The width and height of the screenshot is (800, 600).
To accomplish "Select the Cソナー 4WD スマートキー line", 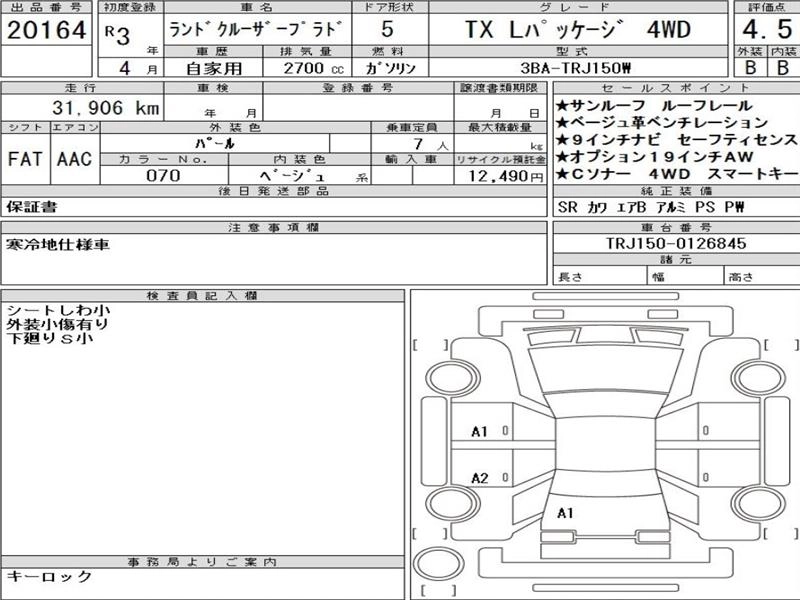I will tap(677, 174).
